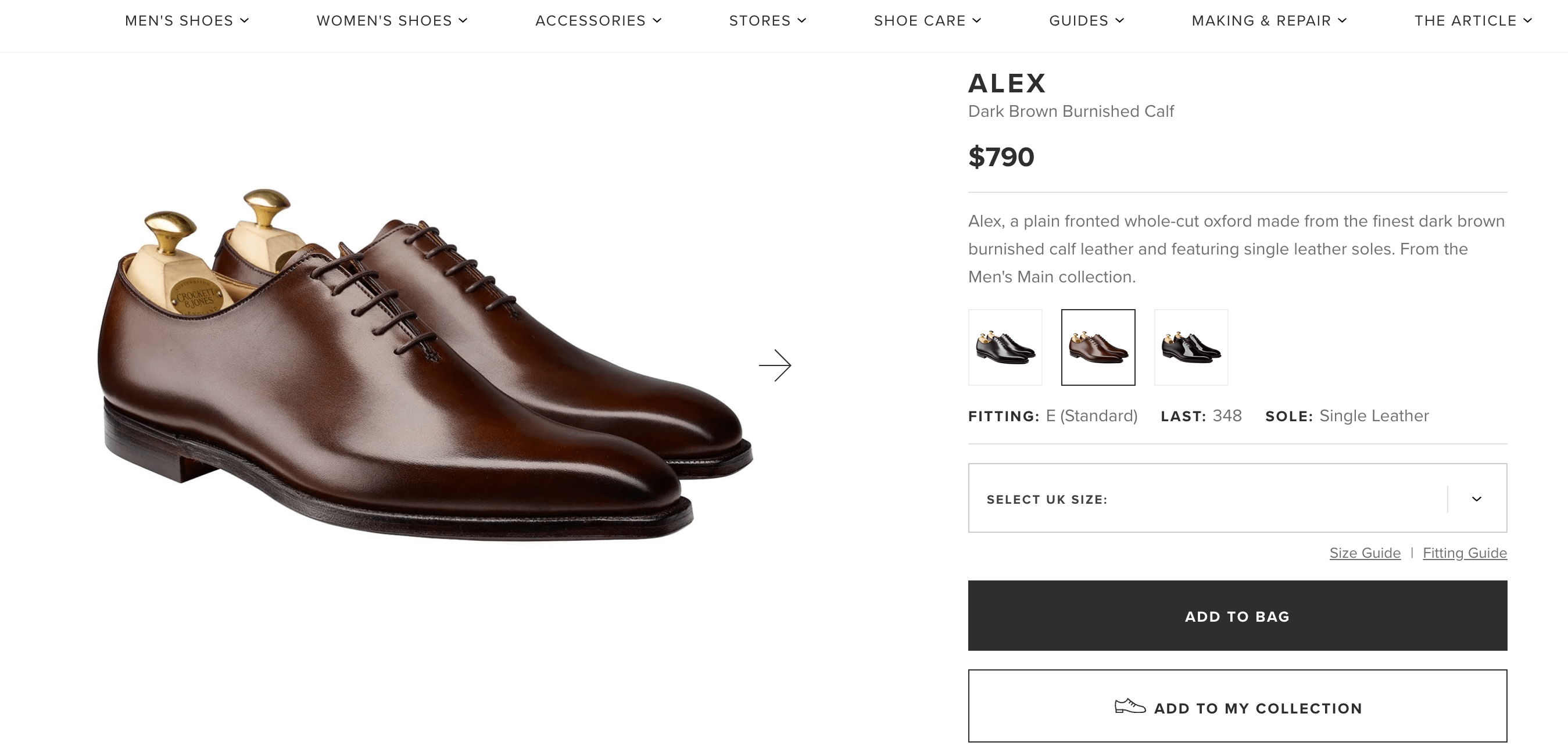Click the shoe icon in collection button
Image resolution: width=1568 pixels, height=753 pixels.
[x=1129, y=706]
